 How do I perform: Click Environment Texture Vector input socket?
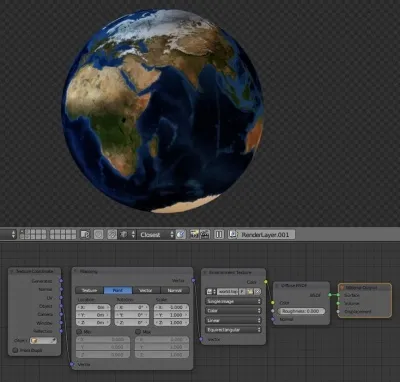coord(201,339)
